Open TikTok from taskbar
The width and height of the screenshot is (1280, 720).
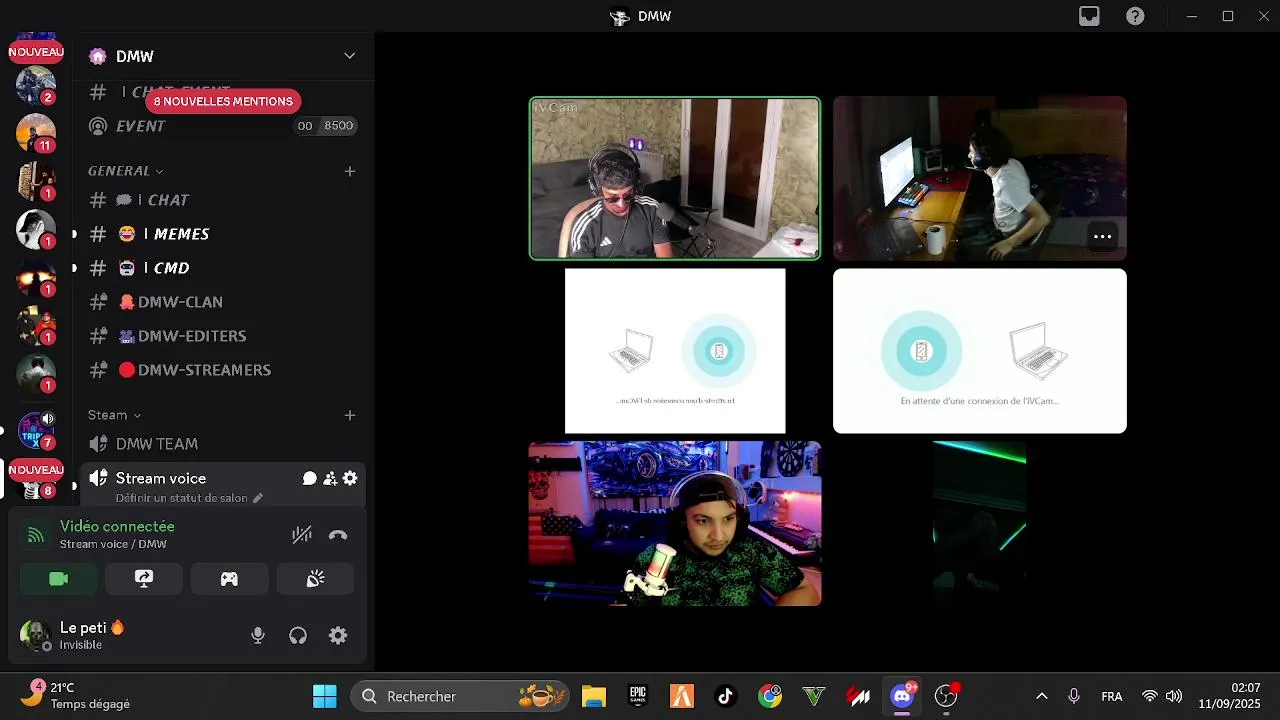click(x=726, y=696)
